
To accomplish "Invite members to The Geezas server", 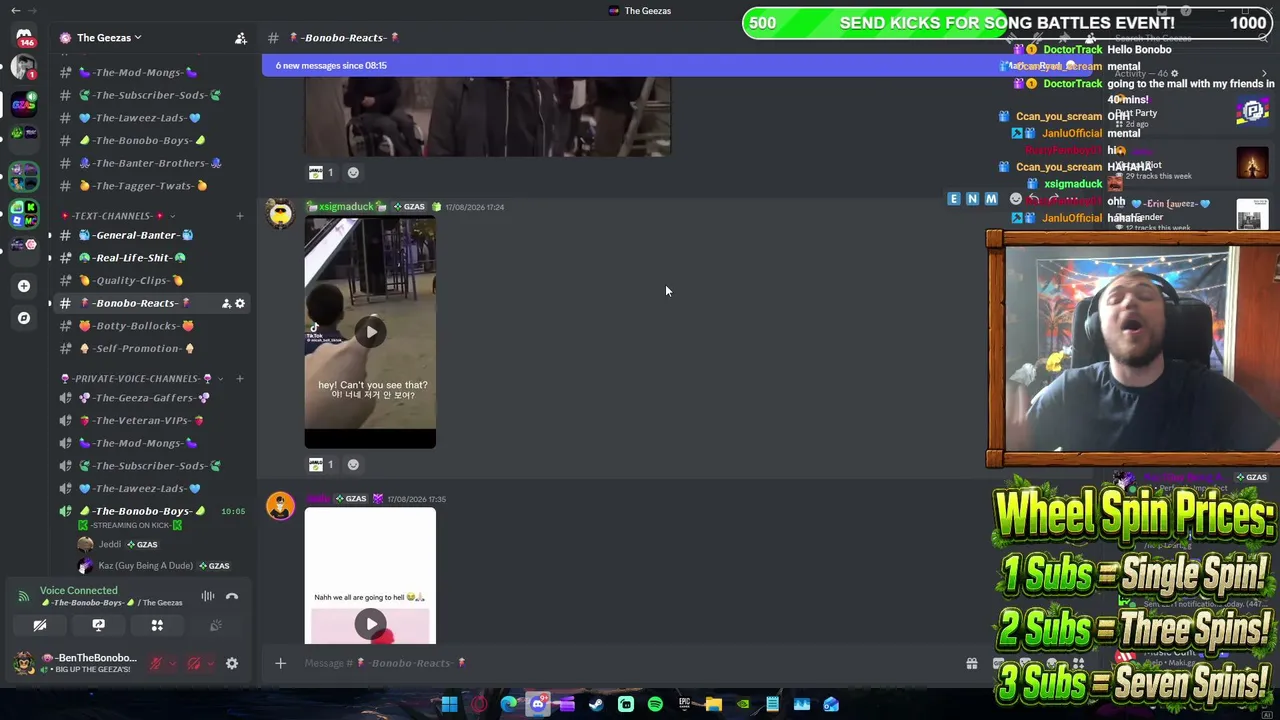I will [241, 38].
